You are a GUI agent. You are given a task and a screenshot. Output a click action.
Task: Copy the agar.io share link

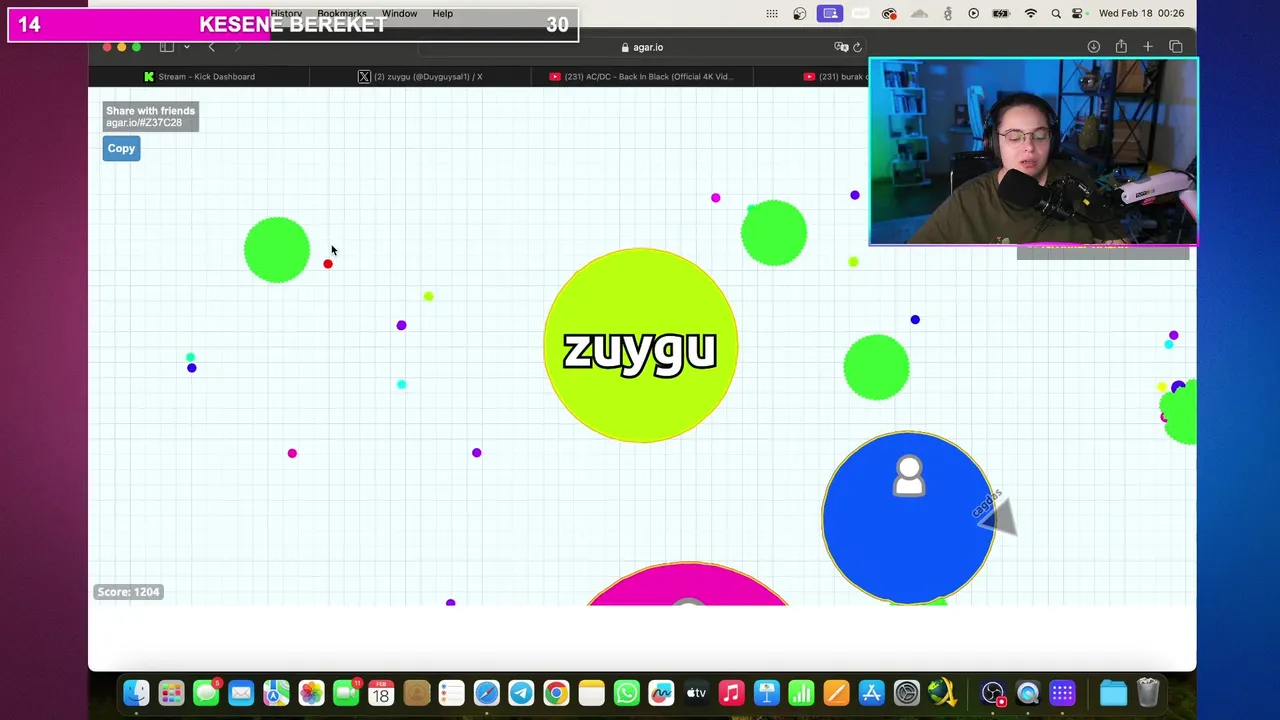(121, 148)
